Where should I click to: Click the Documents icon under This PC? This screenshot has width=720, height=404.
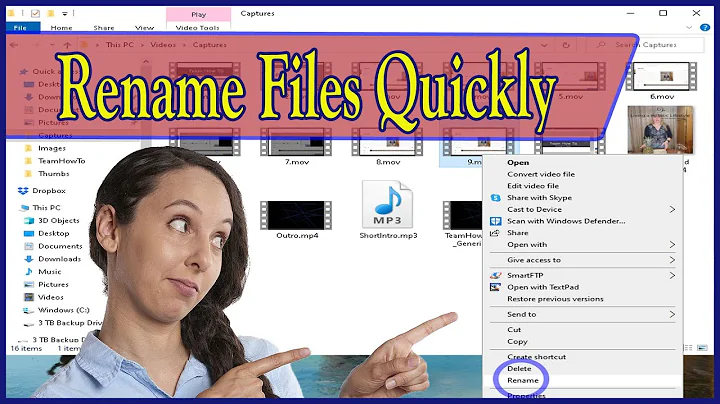[x=28, y=246]
